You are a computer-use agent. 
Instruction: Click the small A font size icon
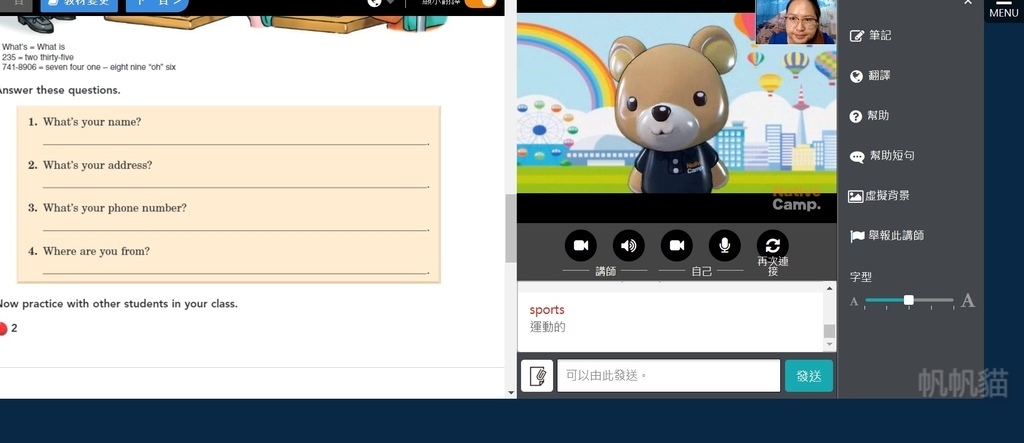(854, 301)
